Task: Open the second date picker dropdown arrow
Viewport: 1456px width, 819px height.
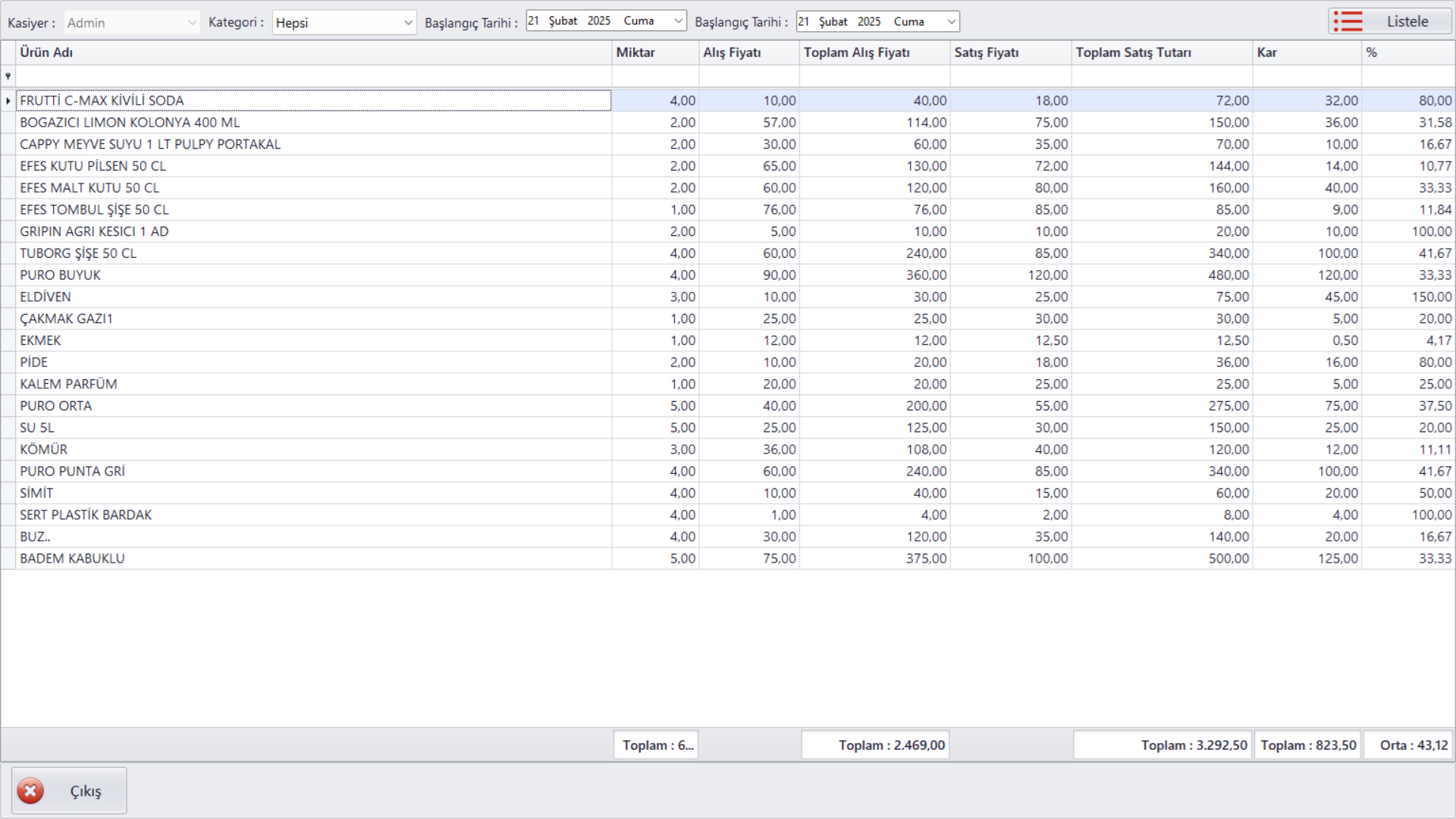Action: pos(951,22)
